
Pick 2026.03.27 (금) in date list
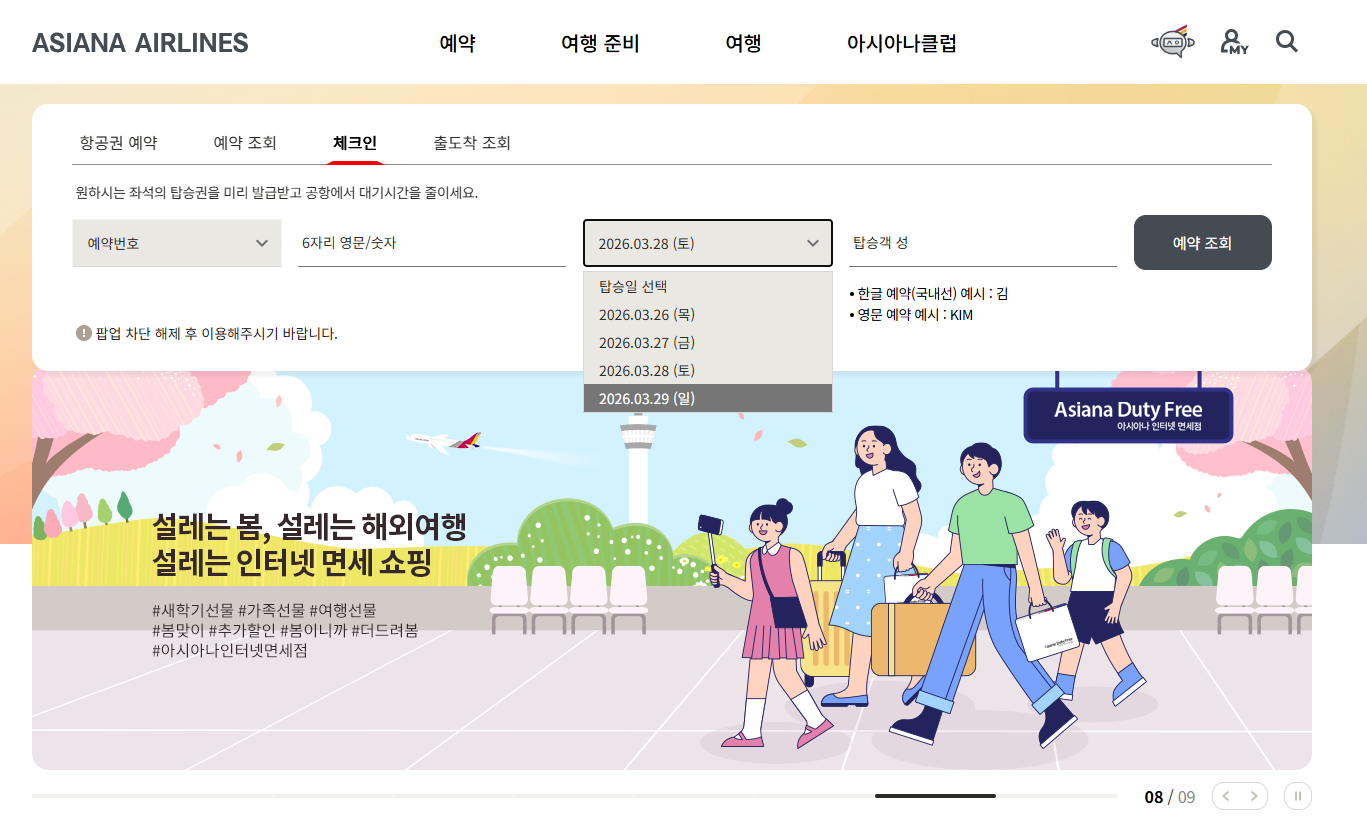tap(707, 342)
